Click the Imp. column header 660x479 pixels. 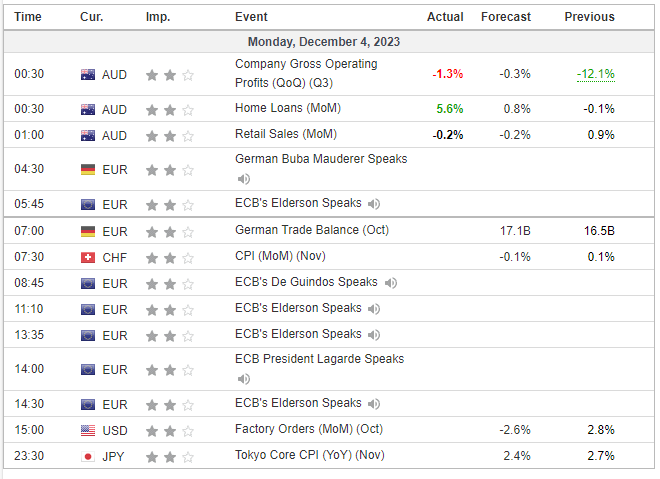(x=157, y=17)
